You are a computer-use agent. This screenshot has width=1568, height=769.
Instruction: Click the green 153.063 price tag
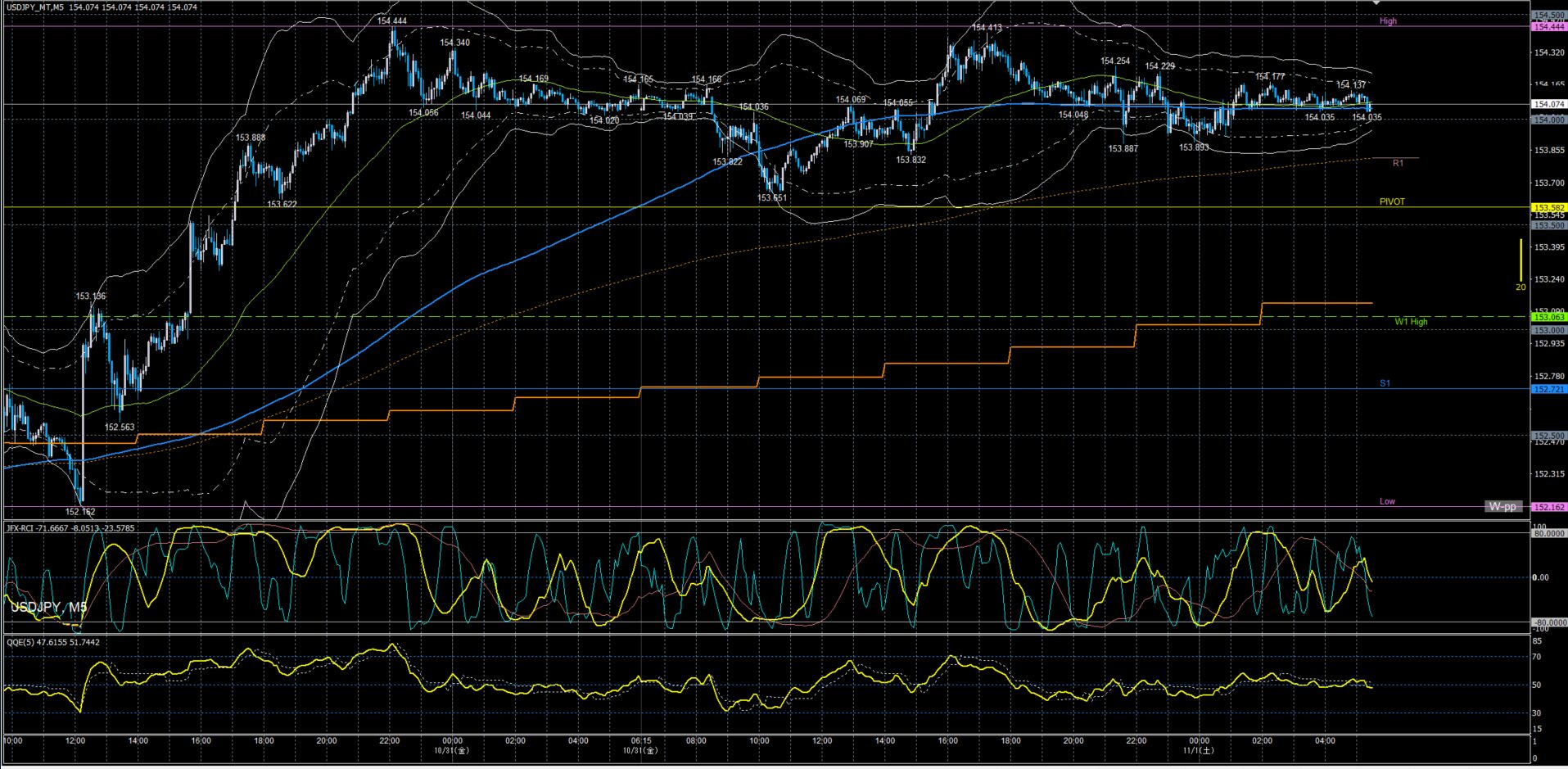coord(1548,317)
